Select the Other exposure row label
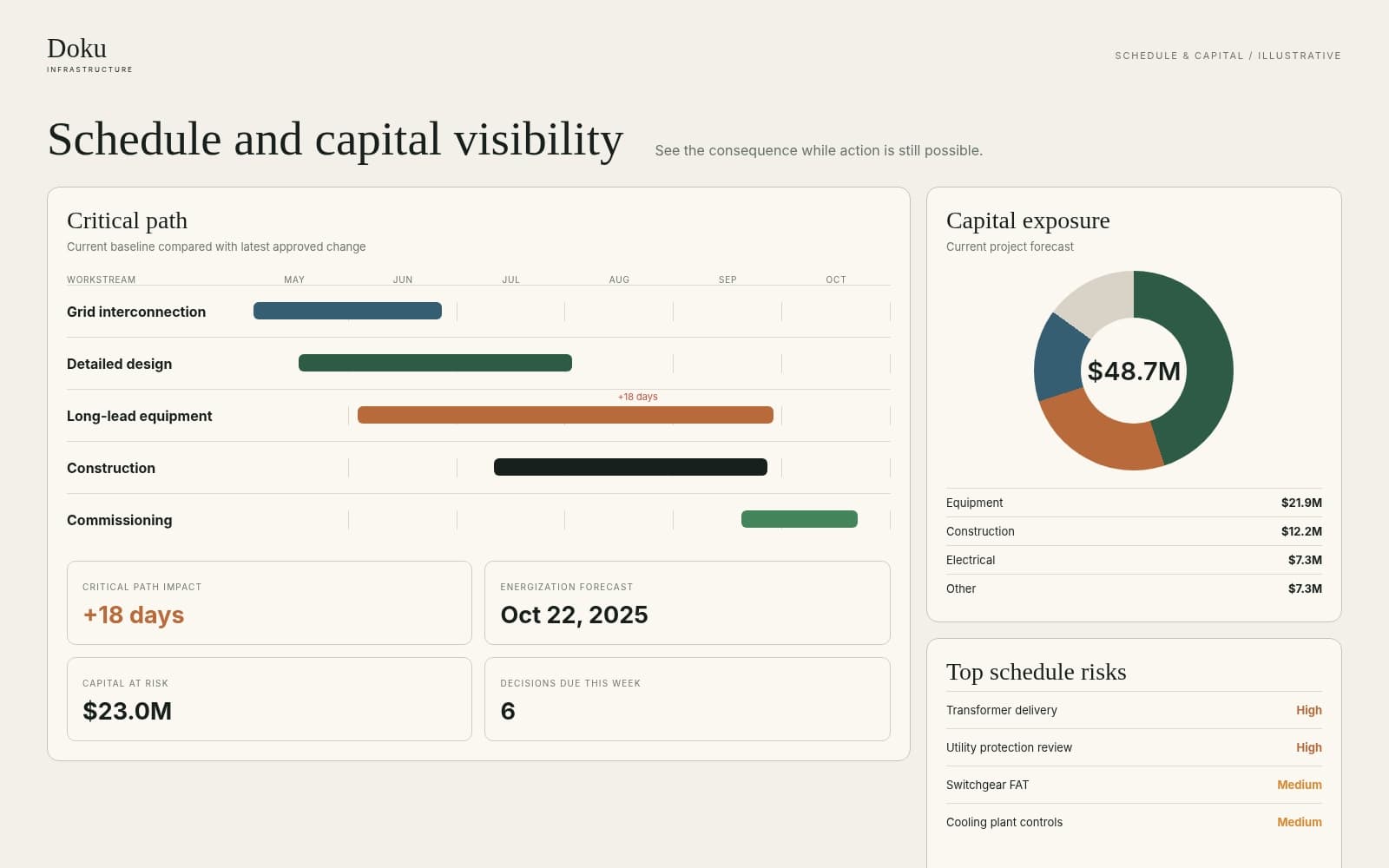Viewport: 1389px width, 868px height. 961,589
